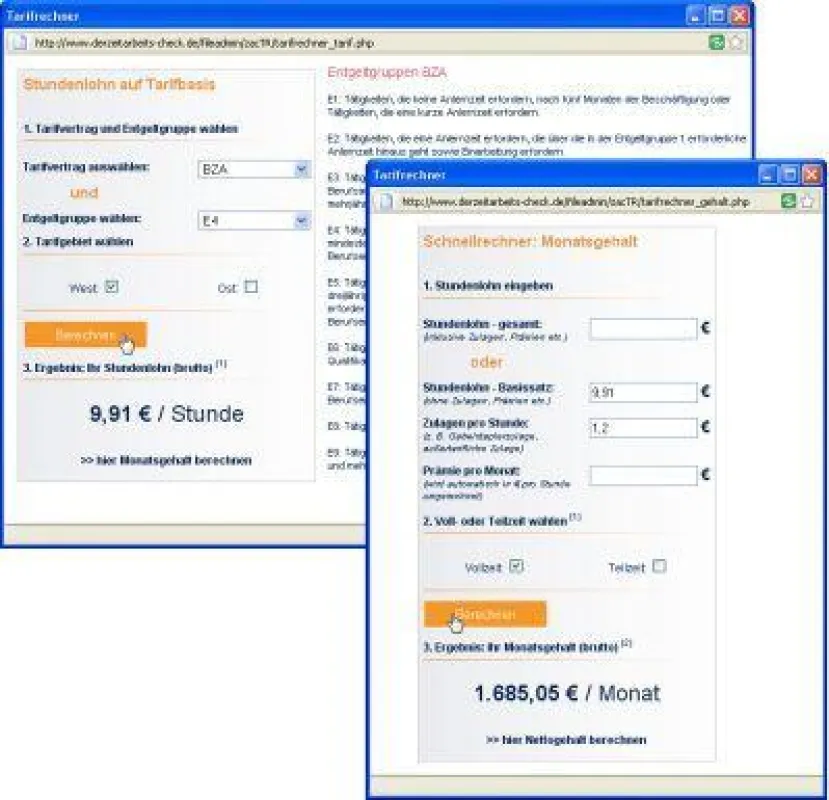
Task: Click the Stundenlohn gesamt input field
Action: (x=643, y=329)
